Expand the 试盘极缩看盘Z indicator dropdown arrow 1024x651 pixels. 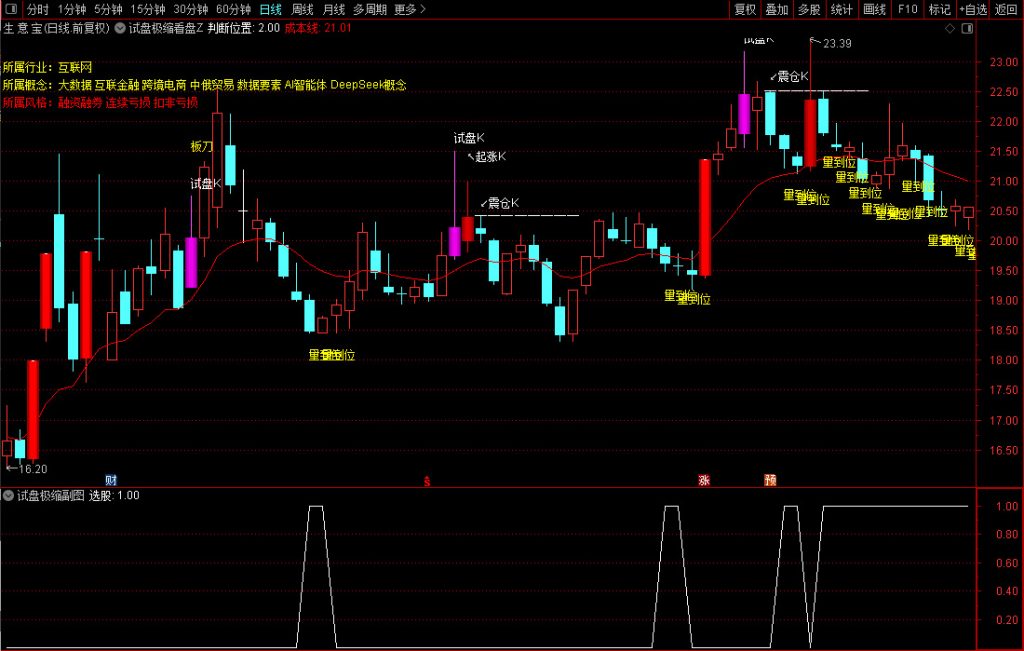coord(121,28)
